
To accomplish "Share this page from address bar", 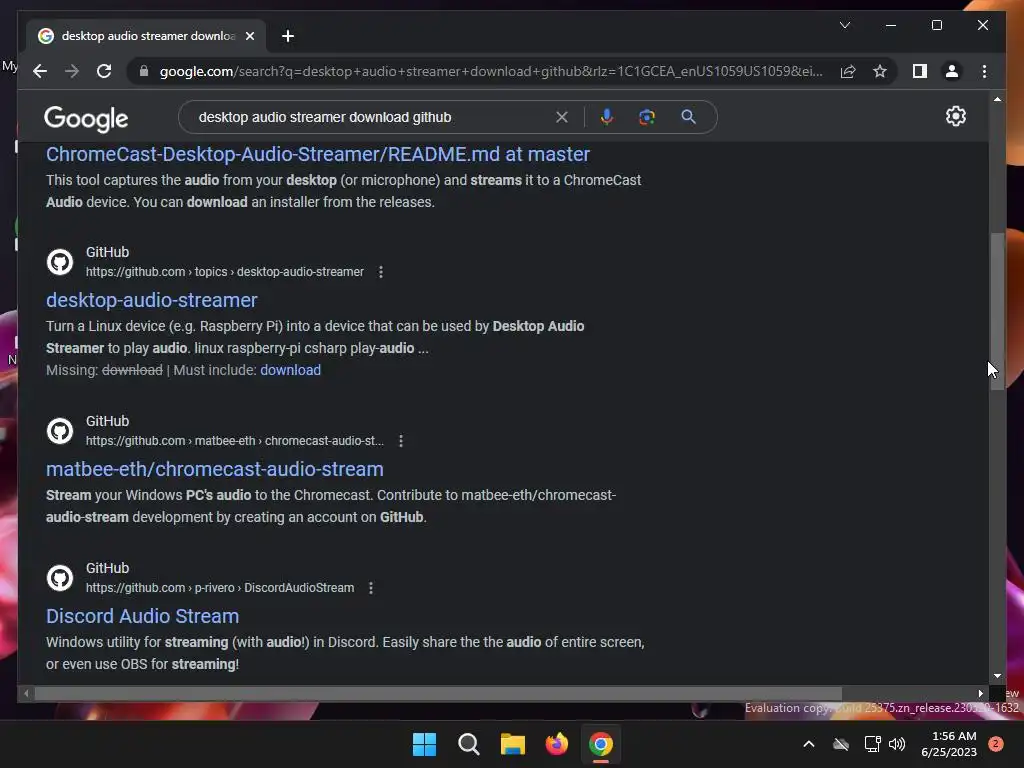I will [848, 71].
